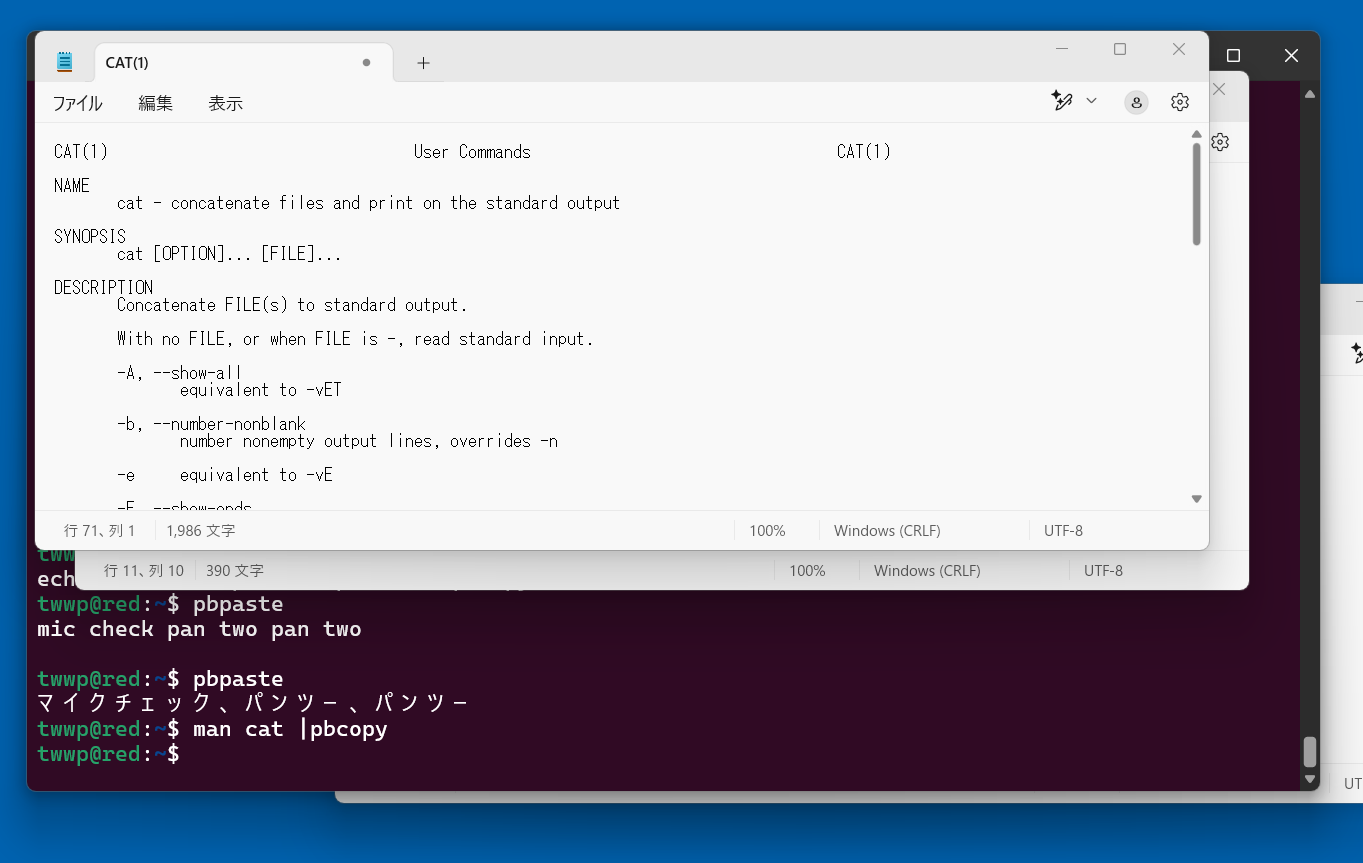Viewport: 1363px width, 863px height.
Task: Click 'Windows (CRLF)' in rear Notepad status bar
Action: coord(927,571)
